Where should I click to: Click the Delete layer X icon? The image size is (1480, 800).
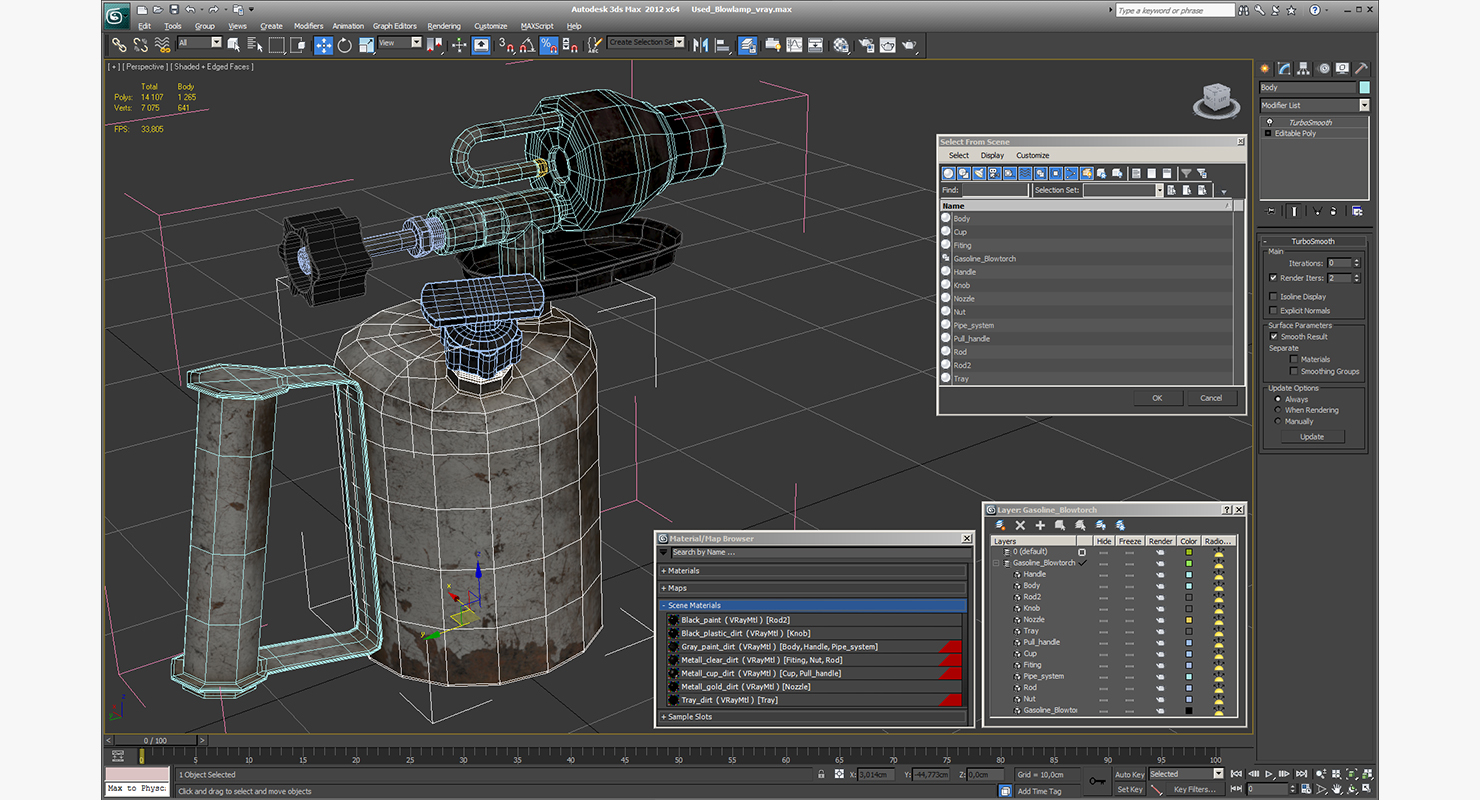click(x=1020, y=525)
